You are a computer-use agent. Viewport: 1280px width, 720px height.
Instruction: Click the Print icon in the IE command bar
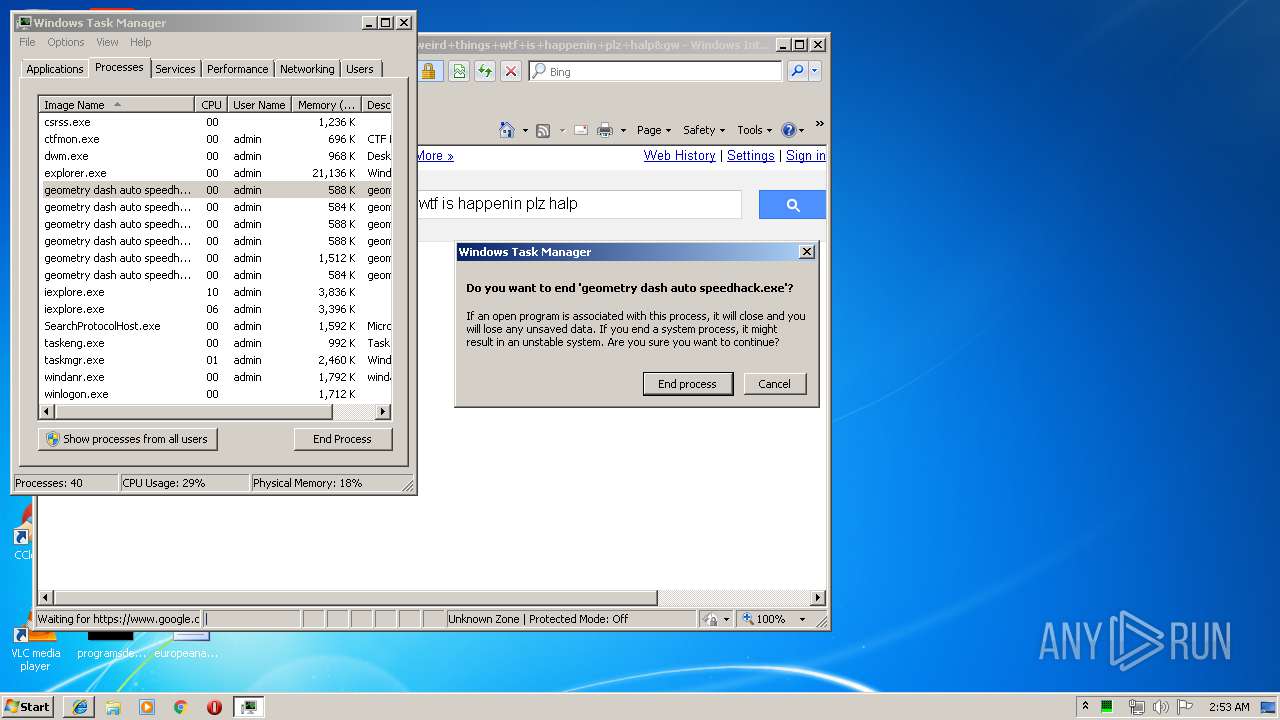(605, 130)
